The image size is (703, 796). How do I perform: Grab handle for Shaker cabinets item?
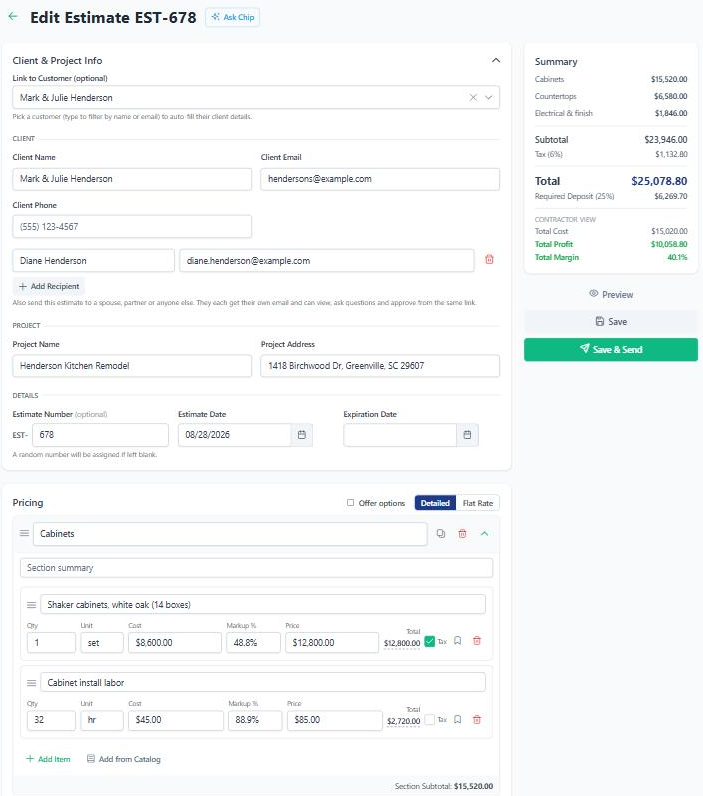31,605
